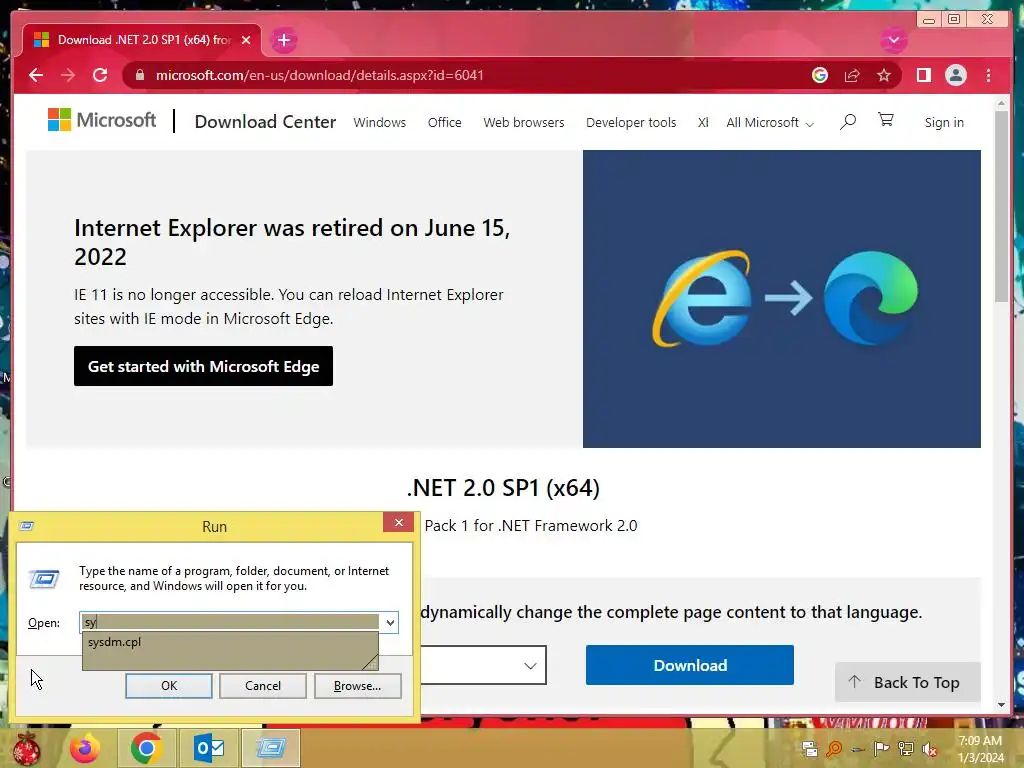Open a new Chrome tab with plus button

click(x=283, y=40)
